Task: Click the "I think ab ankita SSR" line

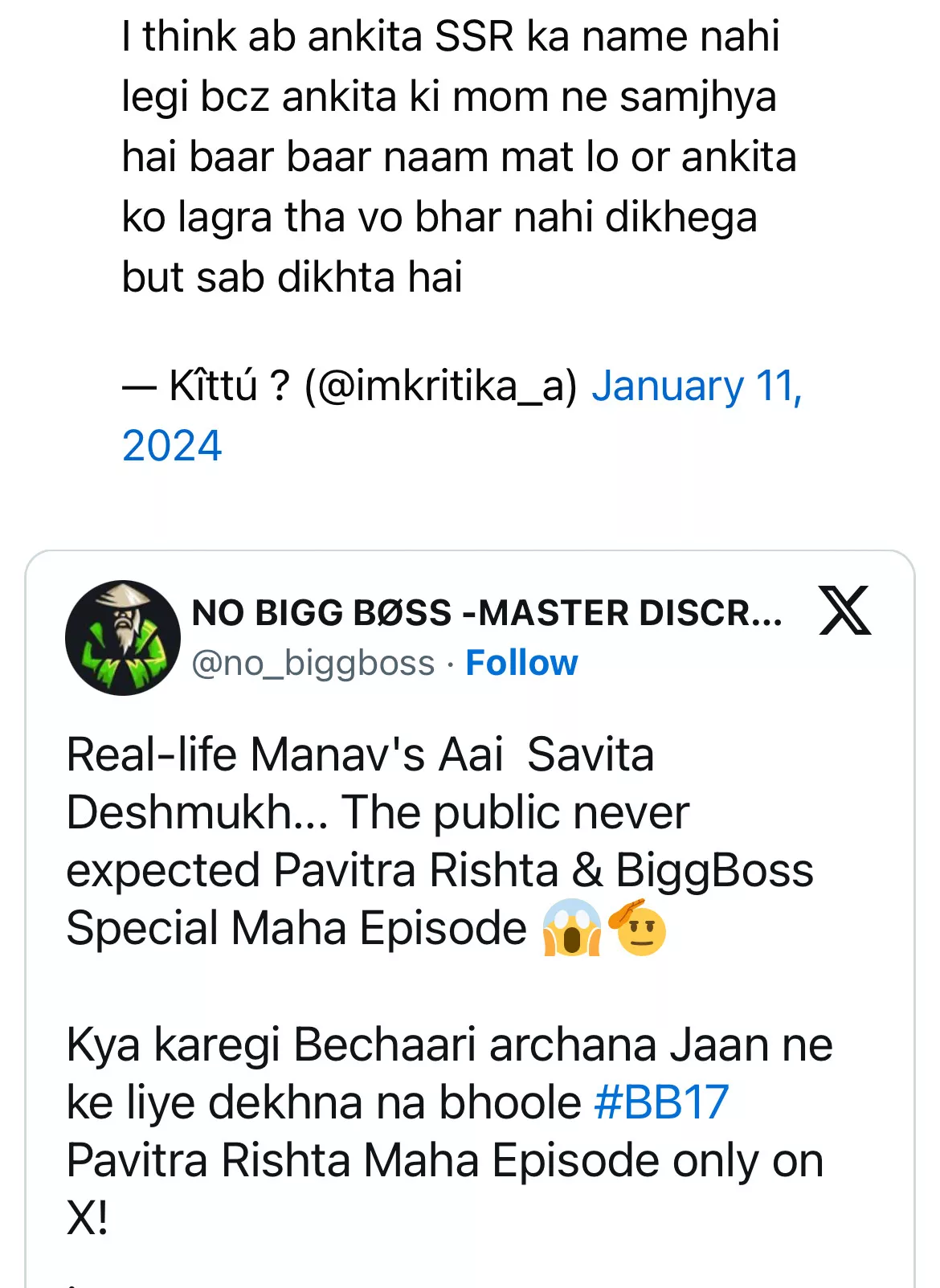Action: click(450, 37)
